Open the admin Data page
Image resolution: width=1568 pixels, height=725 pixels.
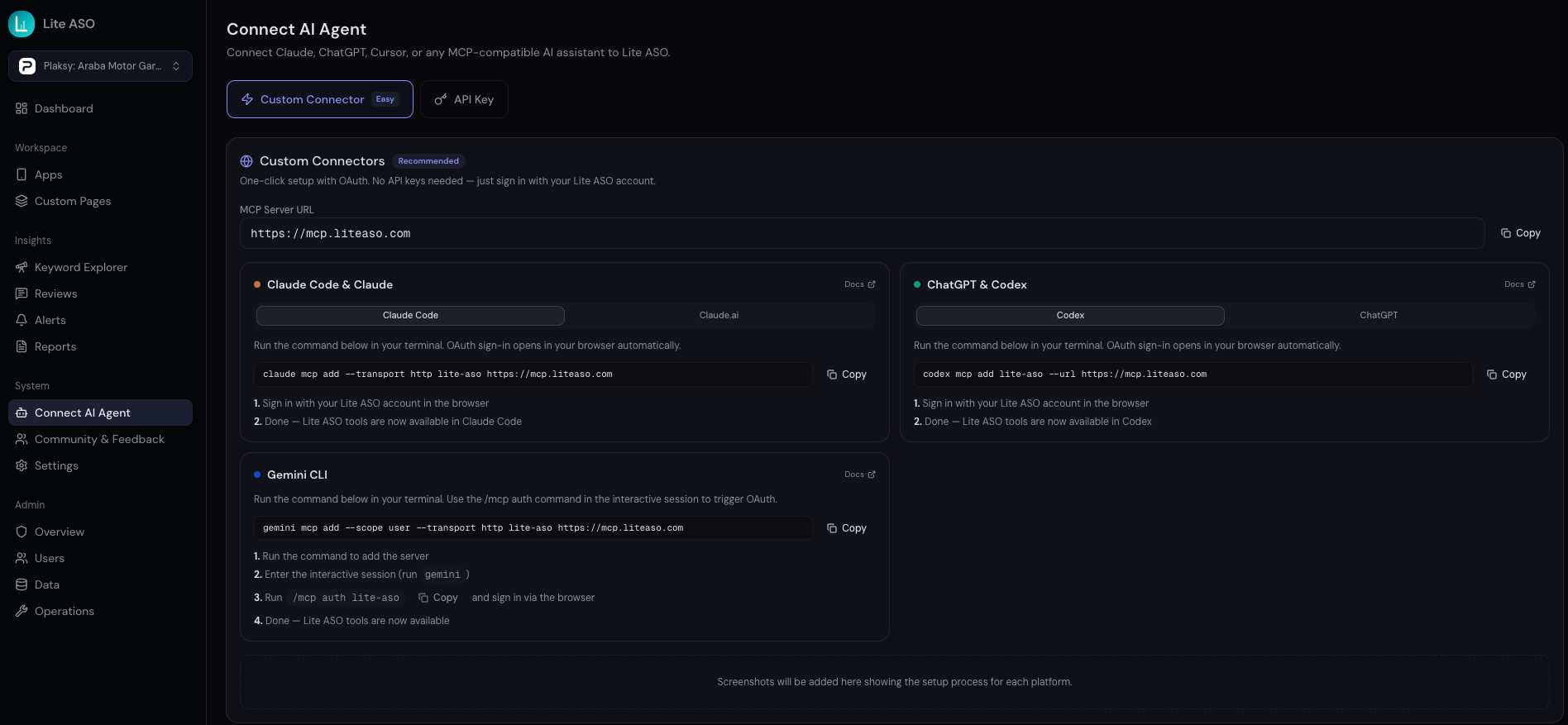pos(100,584)
